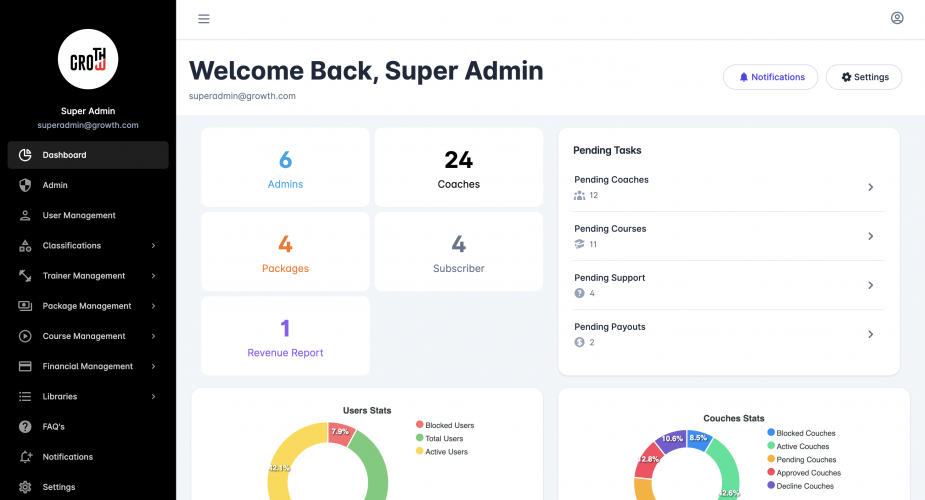925x500 pixels.
Task: Click the Pending Coaches people icon
Action: point(579,195)
